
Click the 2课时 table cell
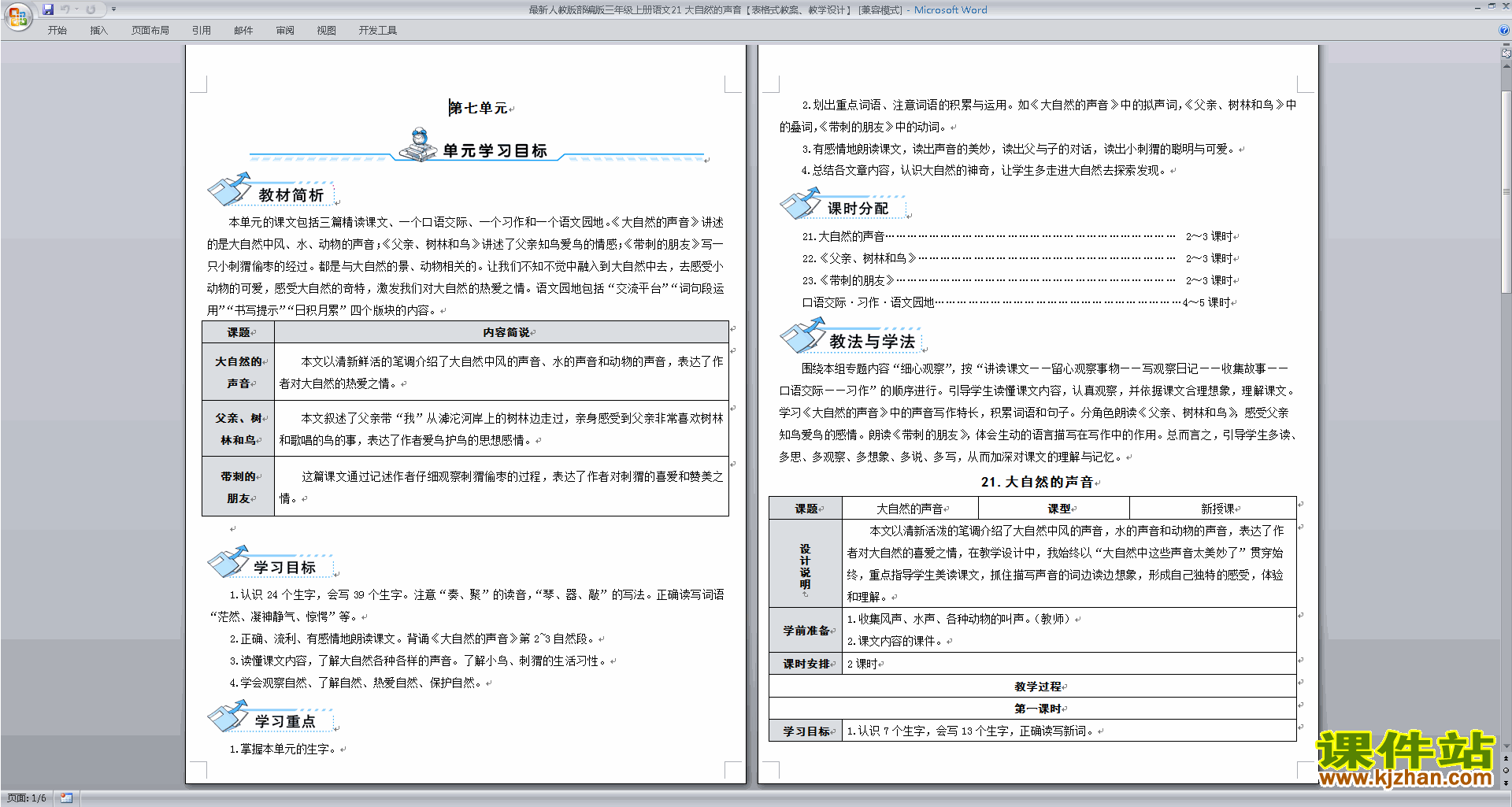point(1069,664)
